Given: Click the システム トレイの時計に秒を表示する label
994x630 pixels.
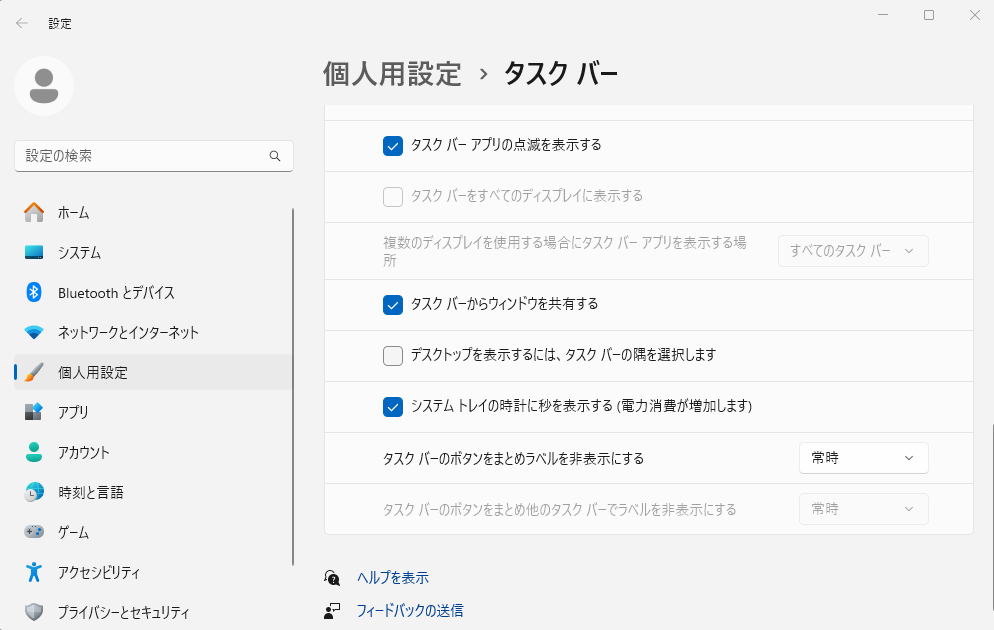Looking at the screenshot, I should [x=581, y=406].
